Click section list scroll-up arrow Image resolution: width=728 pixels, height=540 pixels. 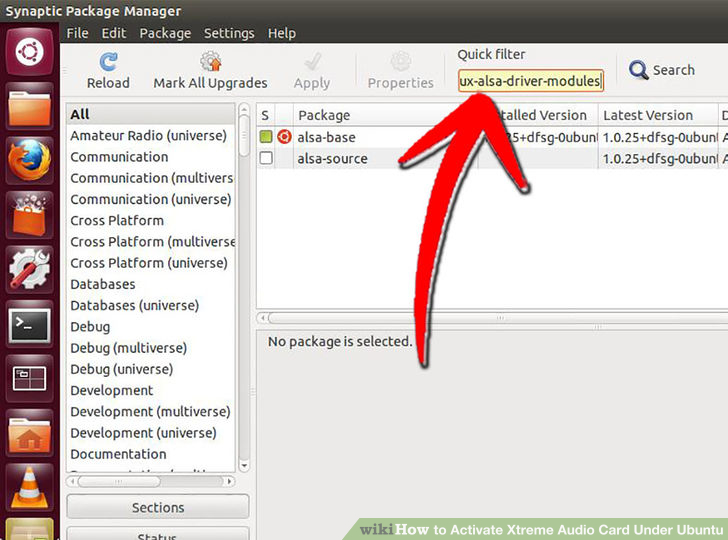pos(244,110)
